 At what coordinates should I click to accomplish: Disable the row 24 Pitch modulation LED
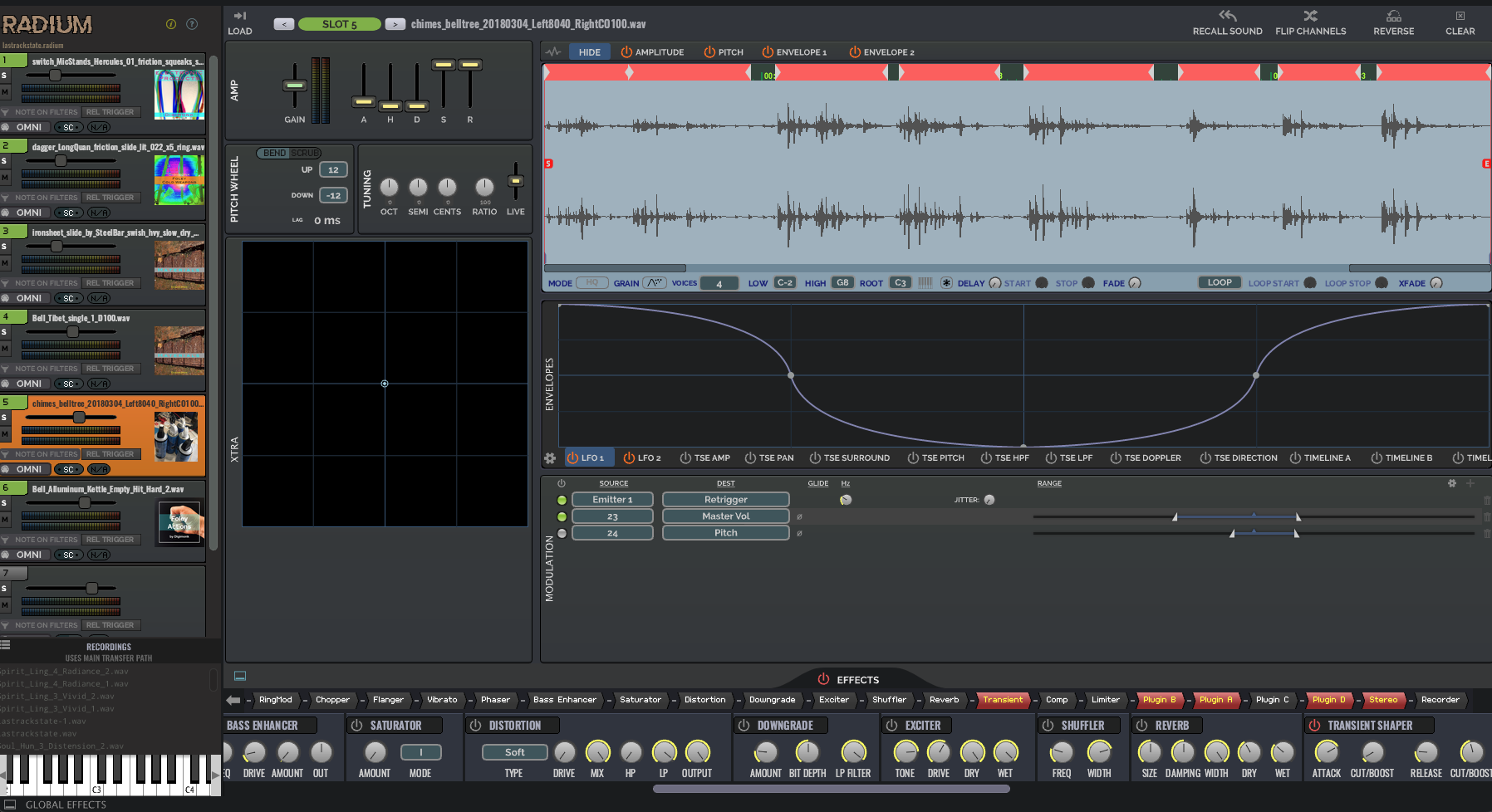point(562,533)
